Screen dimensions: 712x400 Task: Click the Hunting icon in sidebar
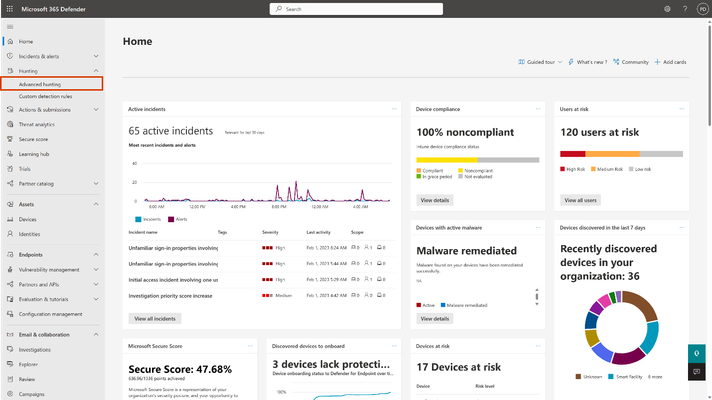pos(10,71)
